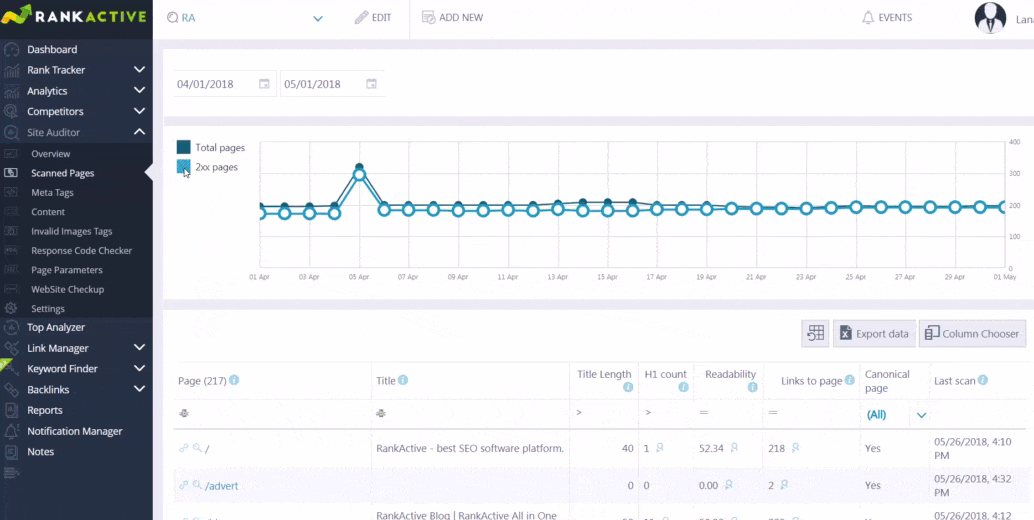Open calendar for end date 05/01/2018
Image resolution: width=1034 pixels, height=520 pixels.
tap(371, 84)
